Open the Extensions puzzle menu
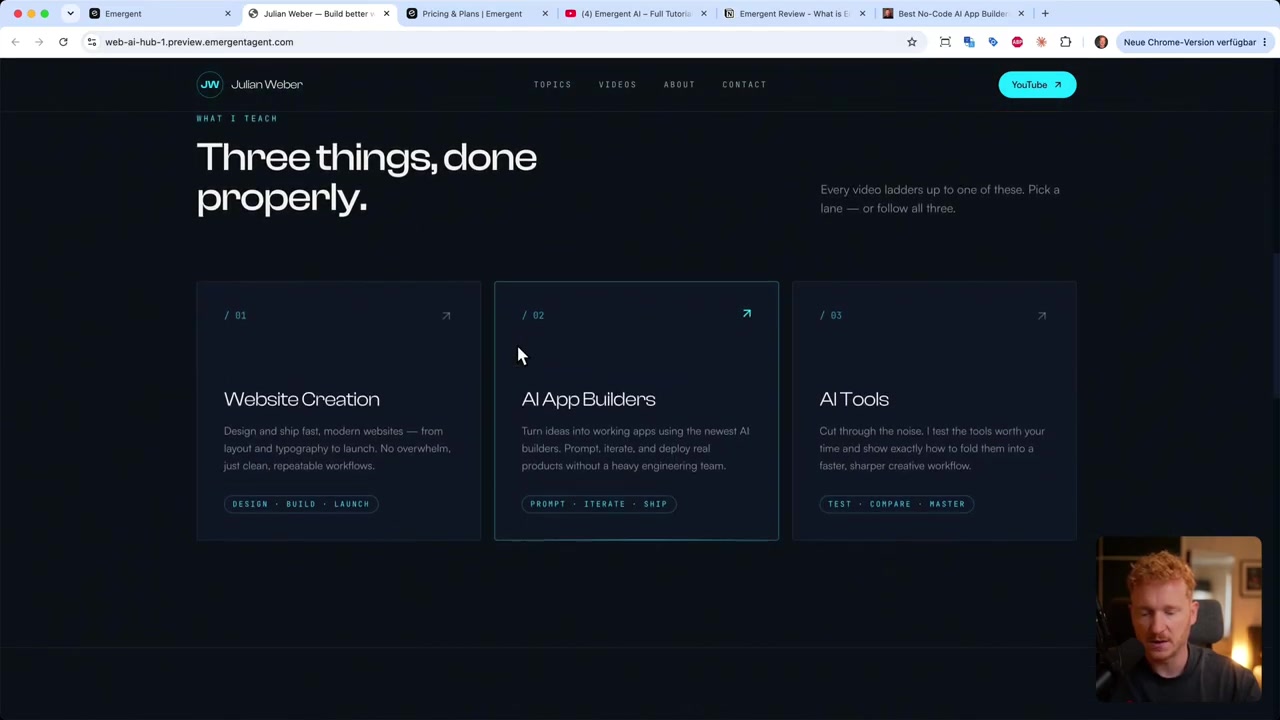 1065,42
